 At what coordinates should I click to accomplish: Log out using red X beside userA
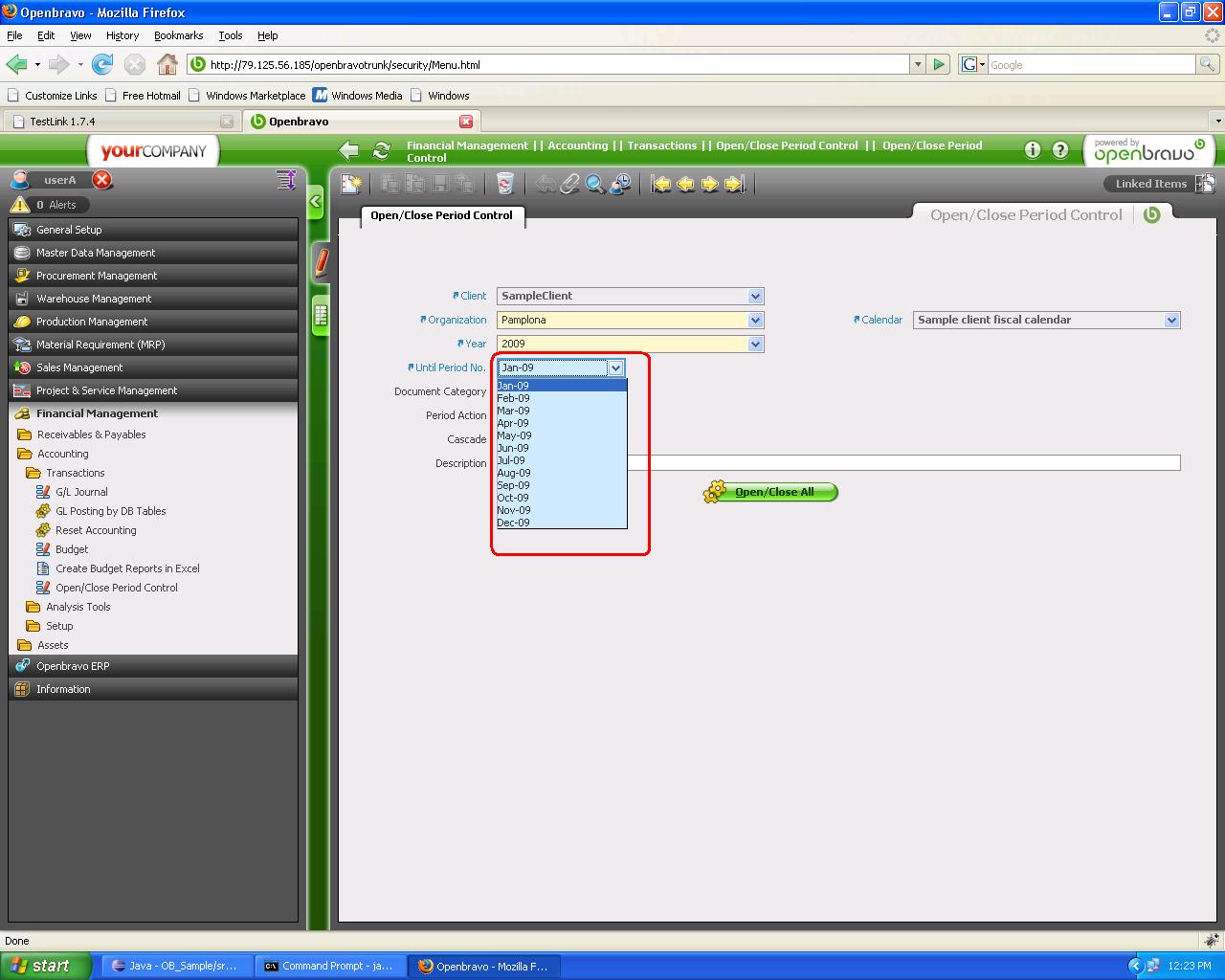tap(102, 180)
